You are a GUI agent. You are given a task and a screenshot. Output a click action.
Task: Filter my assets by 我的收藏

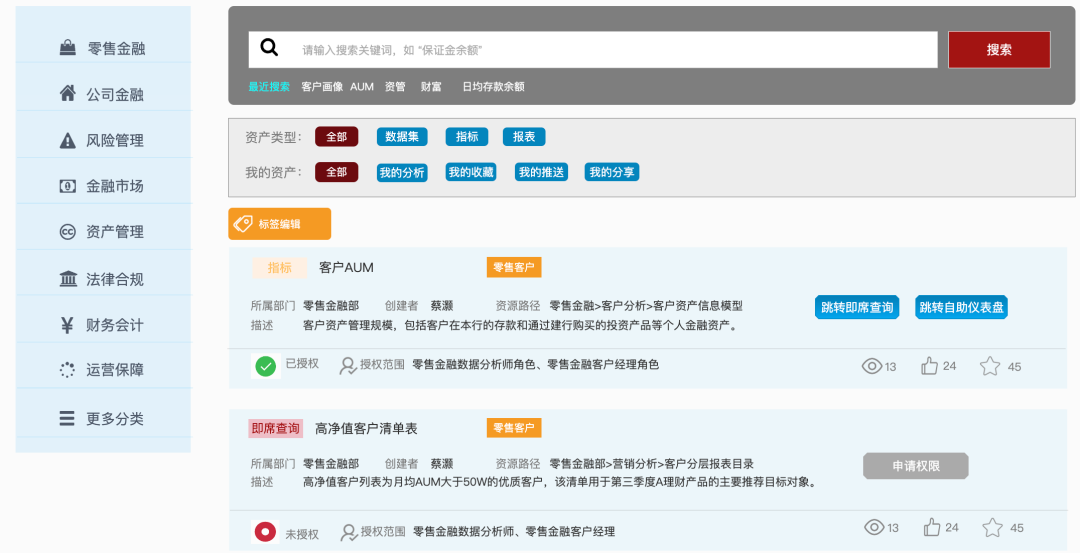[x=471, y=172]
